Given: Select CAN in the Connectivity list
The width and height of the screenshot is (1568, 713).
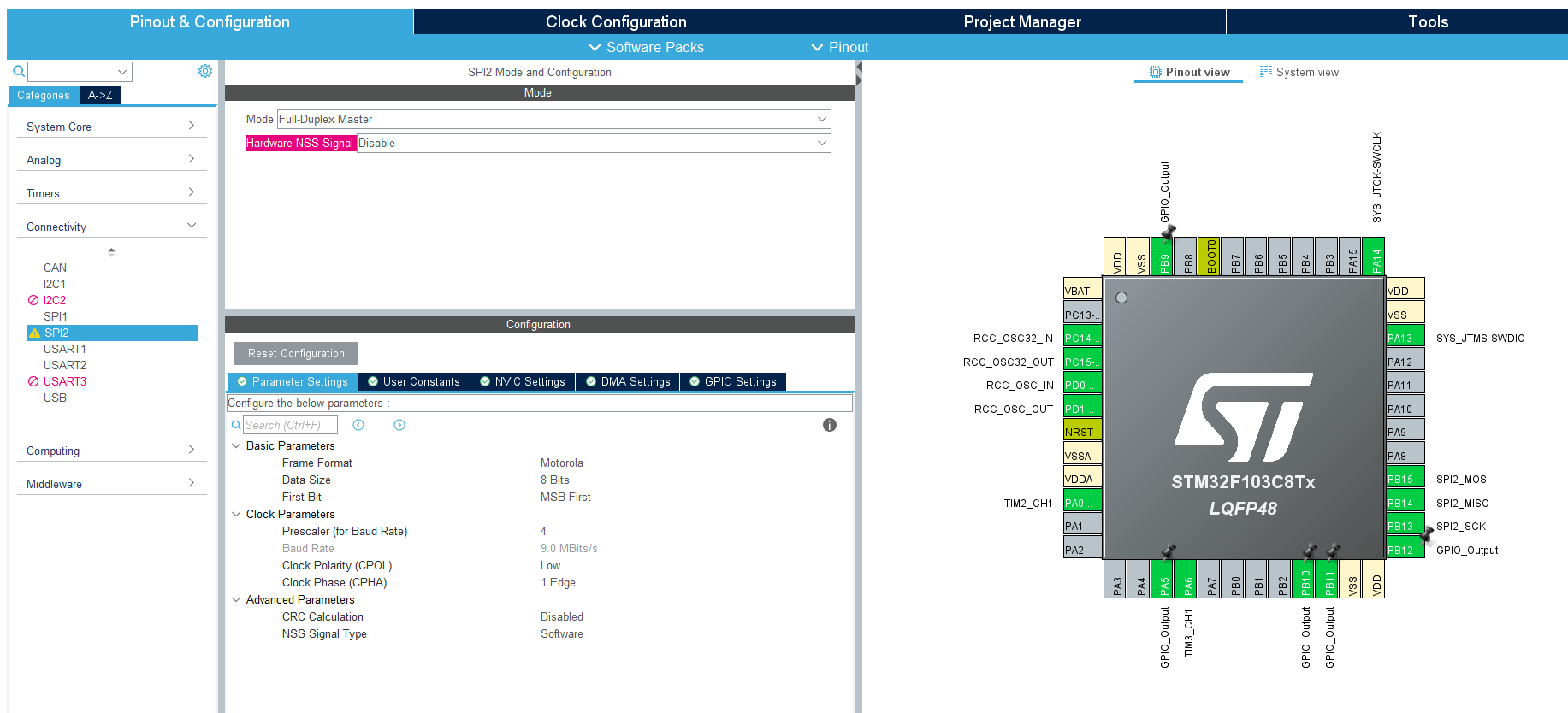Looking at the screenshot, I should [x=55, y=268].
